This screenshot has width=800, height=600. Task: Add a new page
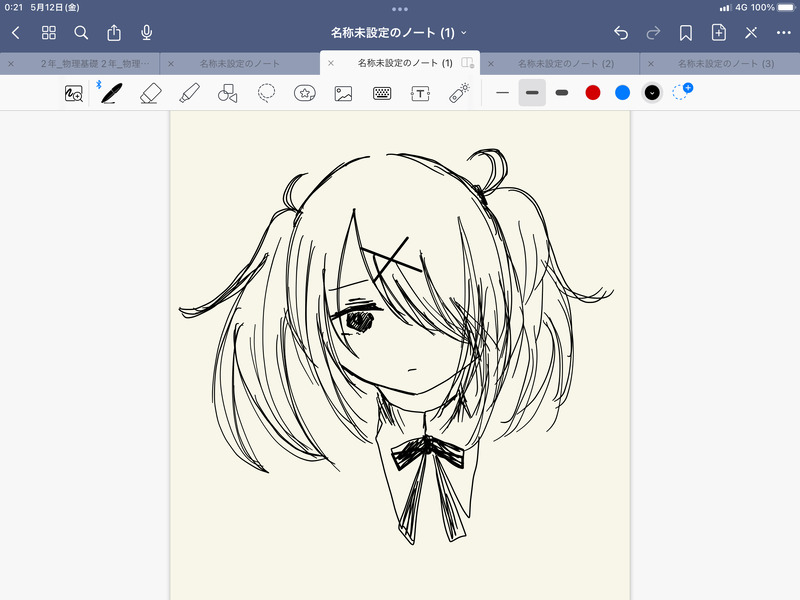(718, 33)
